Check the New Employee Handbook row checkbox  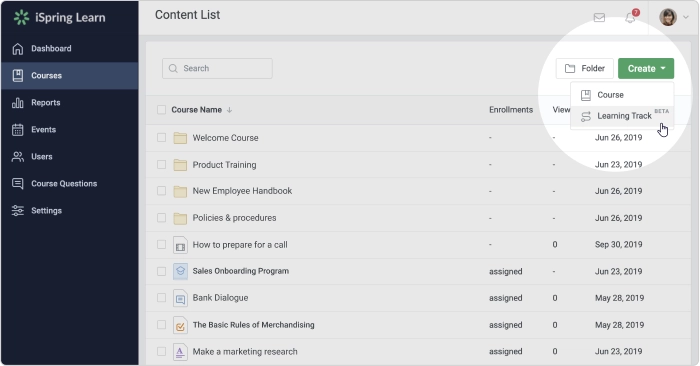[x=161, y=191]
